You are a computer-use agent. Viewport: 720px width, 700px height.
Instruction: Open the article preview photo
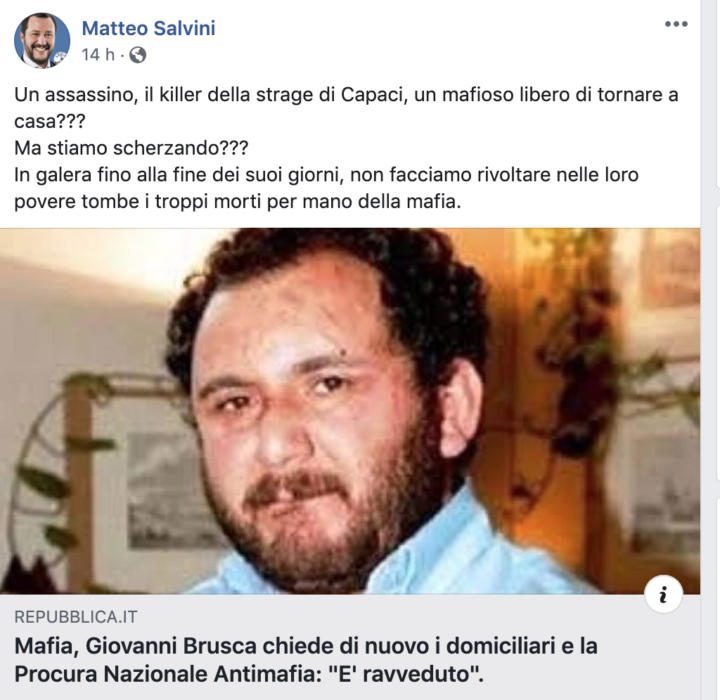350,411
